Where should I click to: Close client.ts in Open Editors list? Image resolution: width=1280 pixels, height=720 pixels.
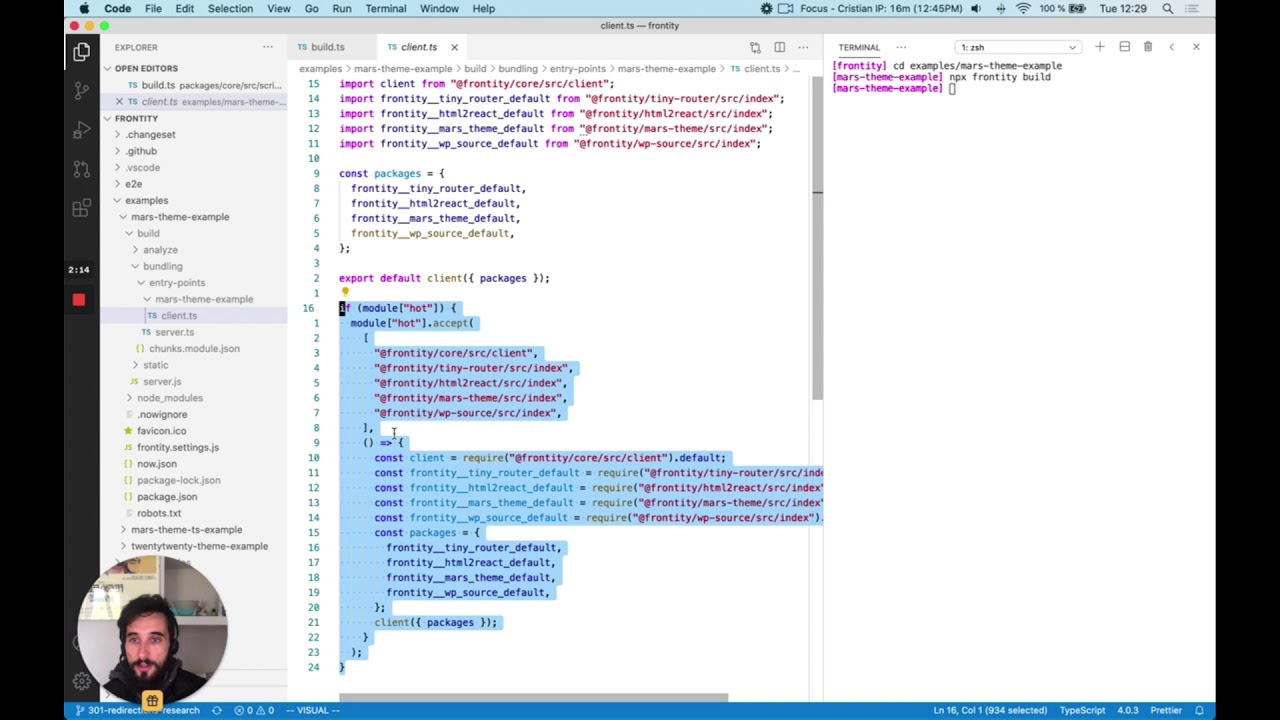[x=119, y=102]
